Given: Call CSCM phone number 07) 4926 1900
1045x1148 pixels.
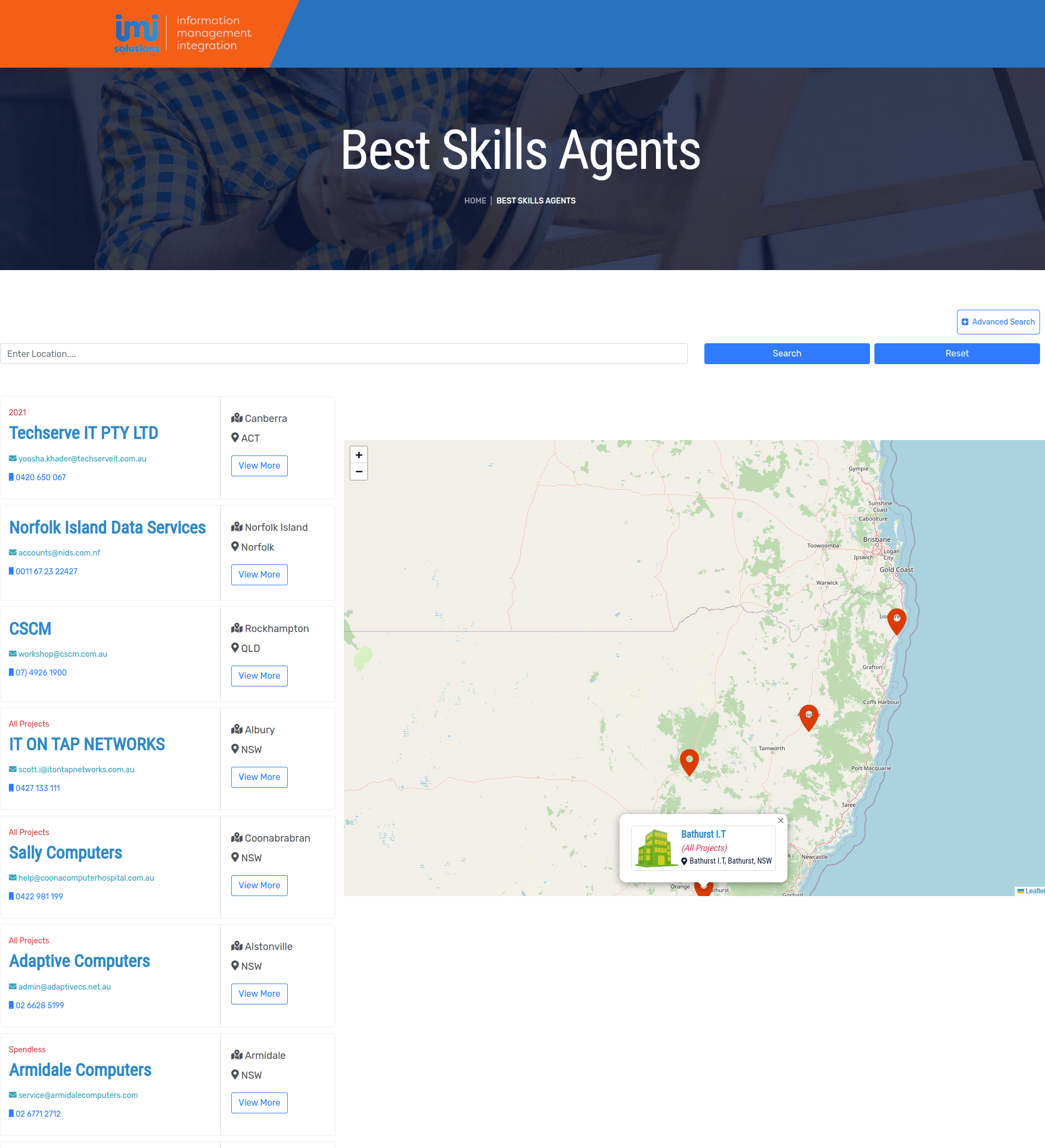Looking at the screenshot, I should pyautogui.click(x=41, y=673).
